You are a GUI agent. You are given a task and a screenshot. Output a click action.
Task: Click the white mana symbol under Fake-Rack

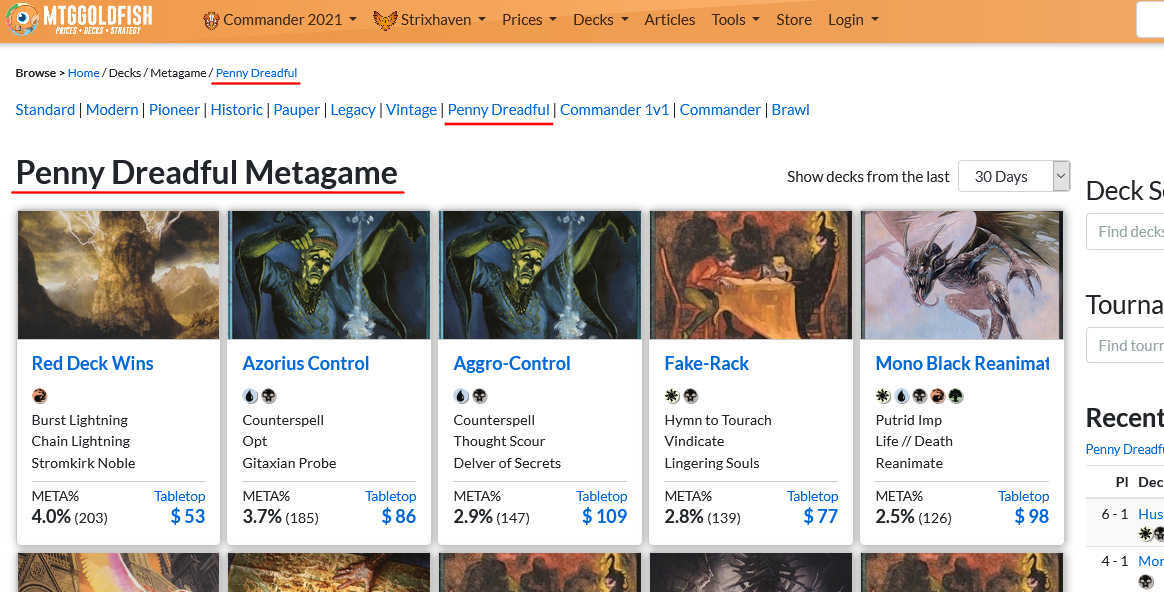(672, 396)
